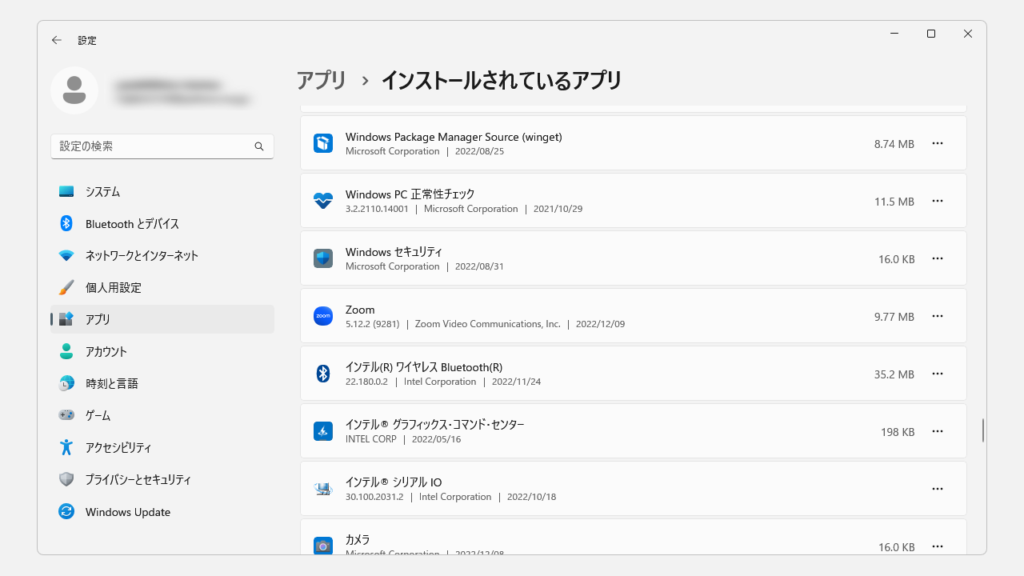Click the インストールされているアプリ heading
Image resolution: width=1024 pixels, height=576 pixels.
click(501, 81)
